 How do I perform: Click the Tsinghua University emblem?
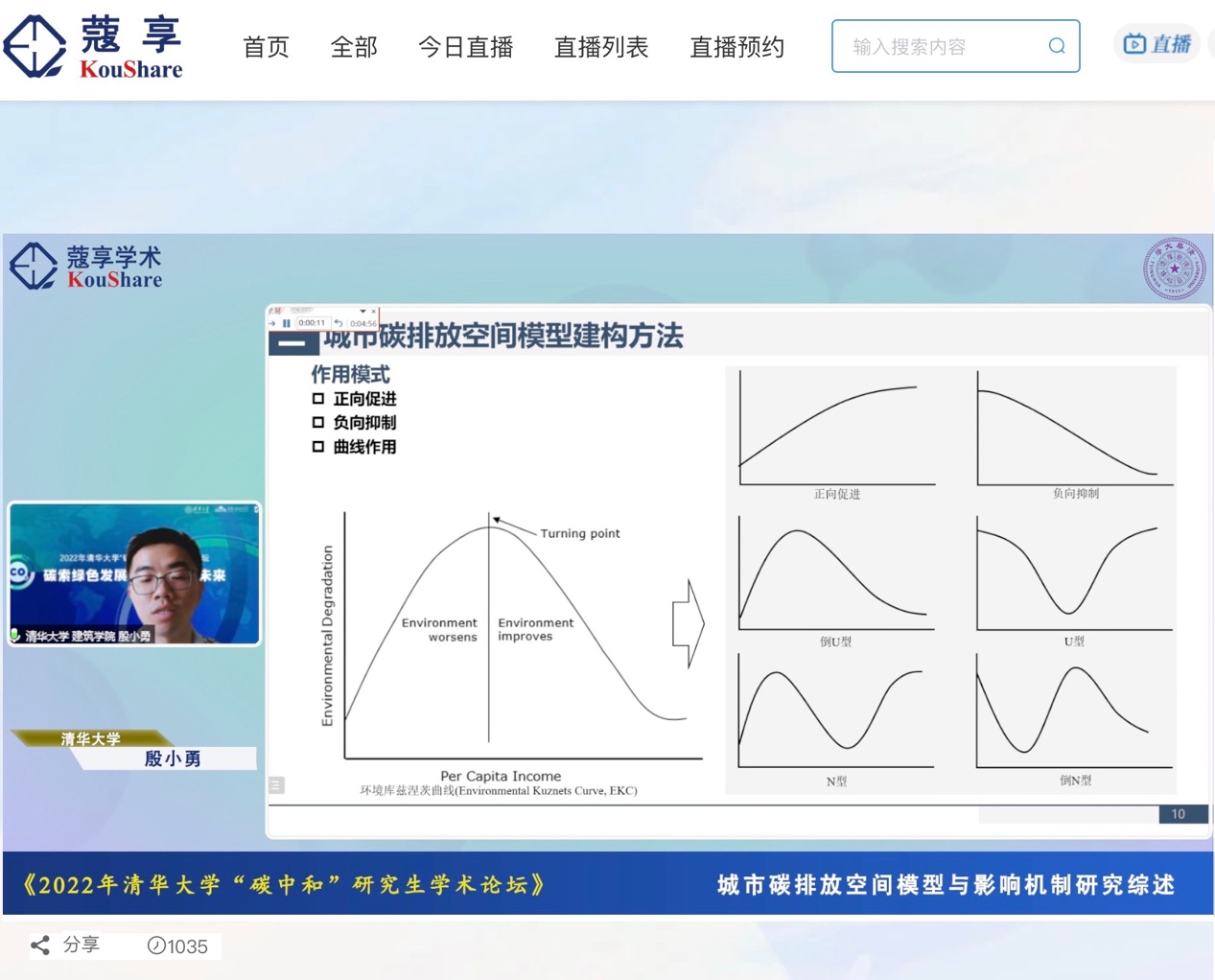point(1176,268)
